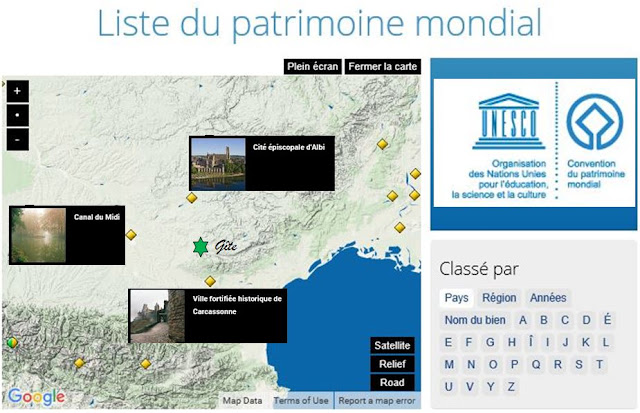Filter list by letter J
Image resolution: width=640 pixels, height=413 pixels.
566,342
